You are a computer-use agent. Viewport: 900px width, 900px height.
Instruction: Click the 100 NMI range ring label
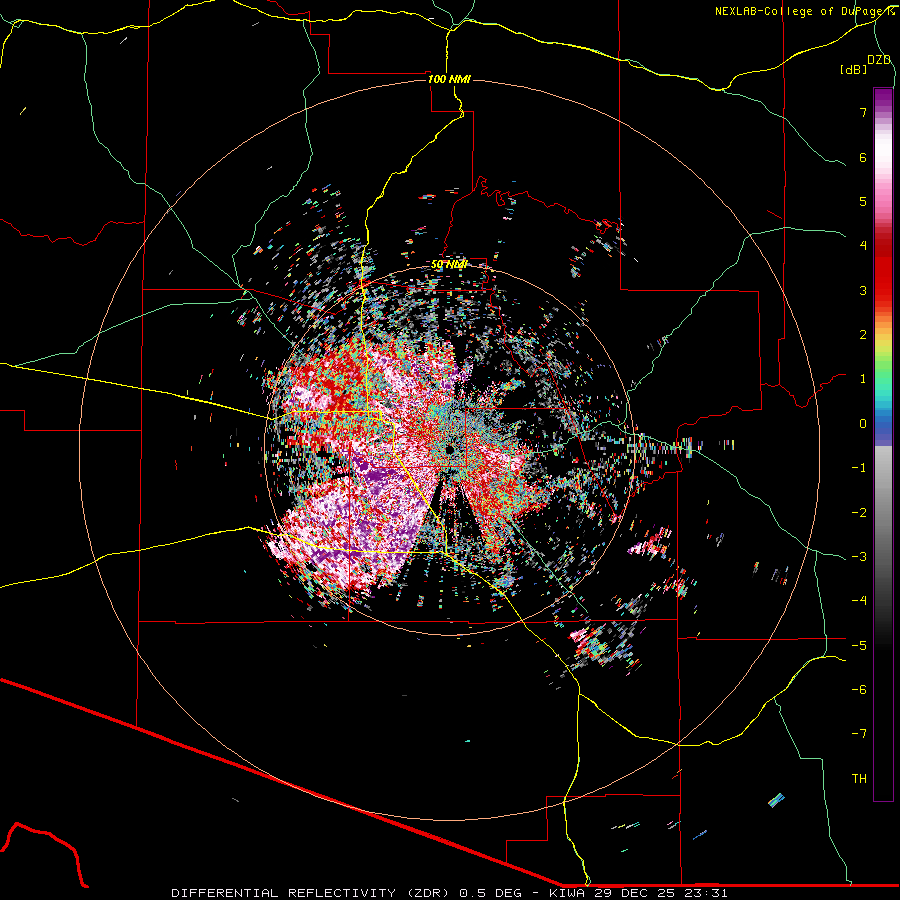click(449, 79)
